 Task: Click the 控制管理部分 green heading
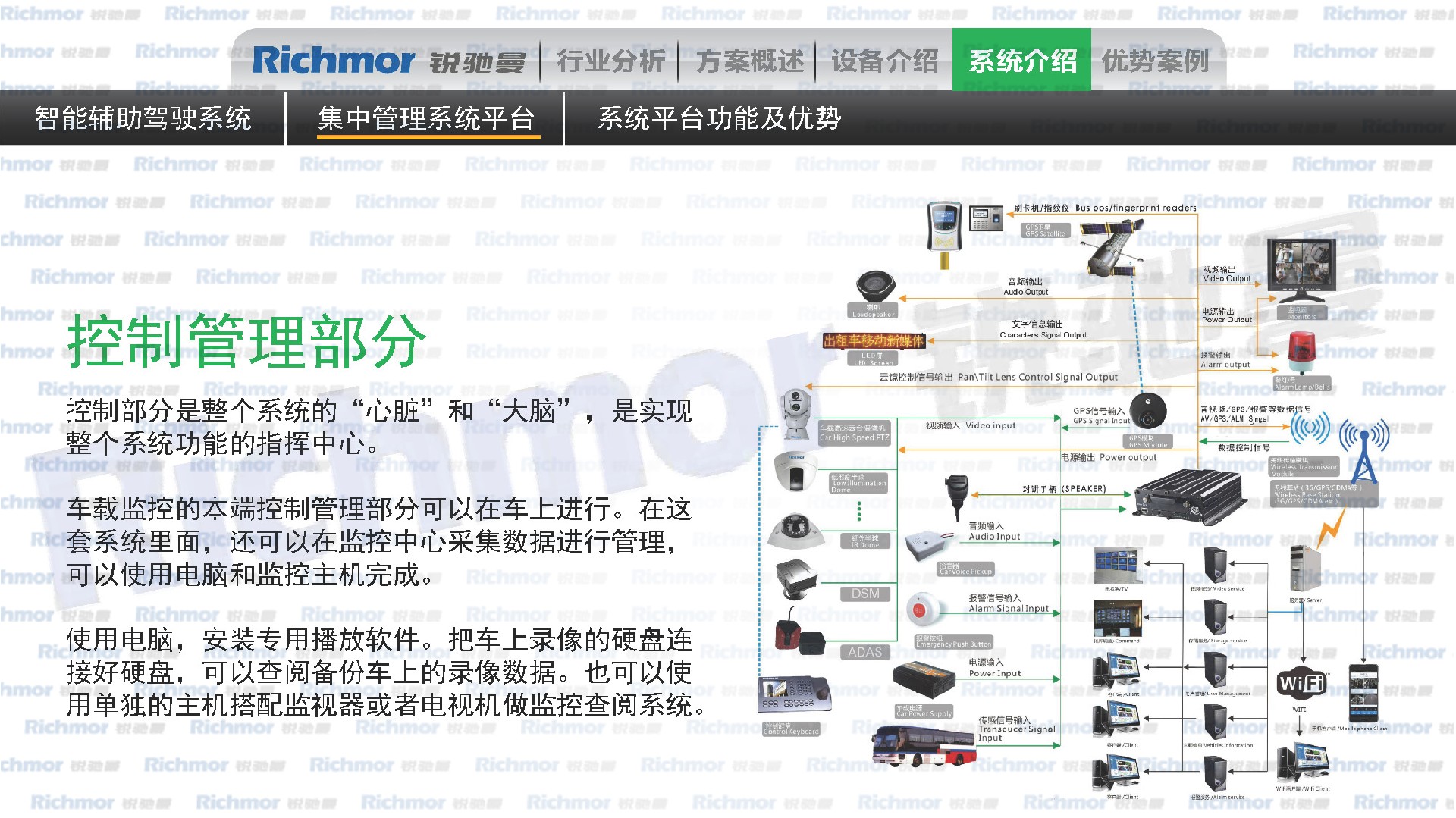tap(246, 340)
